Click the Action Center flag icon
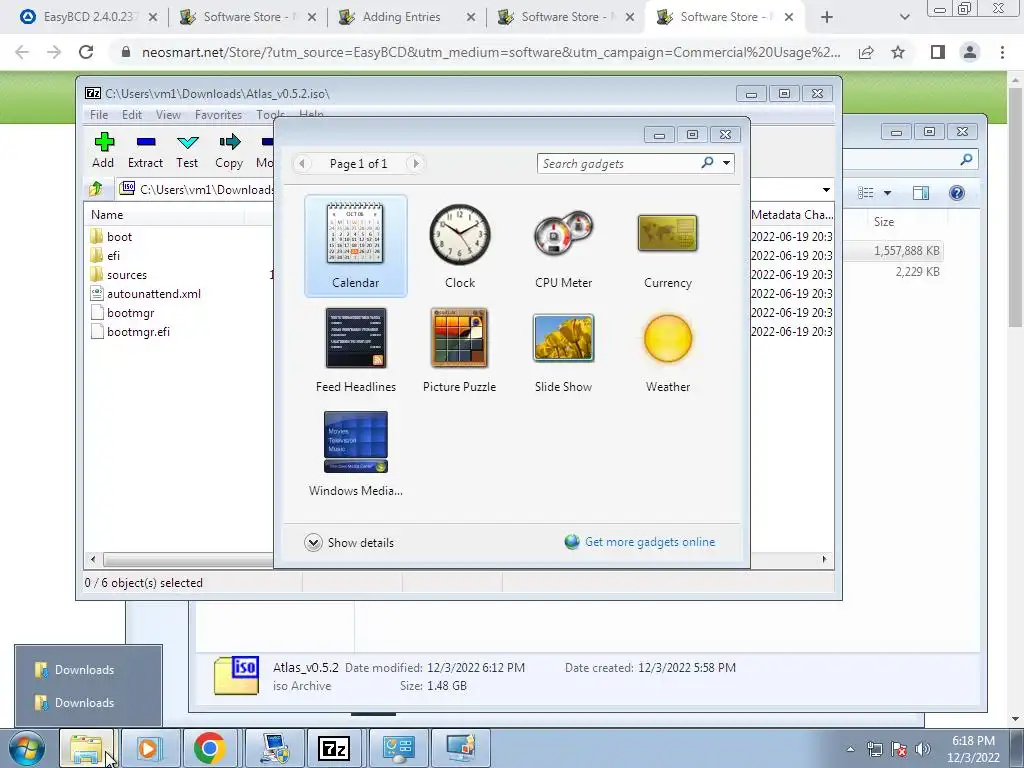The width and height of the screenshot is (1024, 768). pyautogui.click(x=899, y=749)
